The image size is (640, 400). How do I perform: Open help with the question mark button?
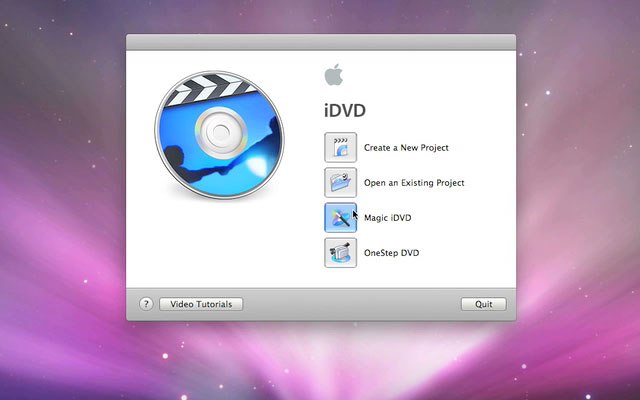(146, 304)
